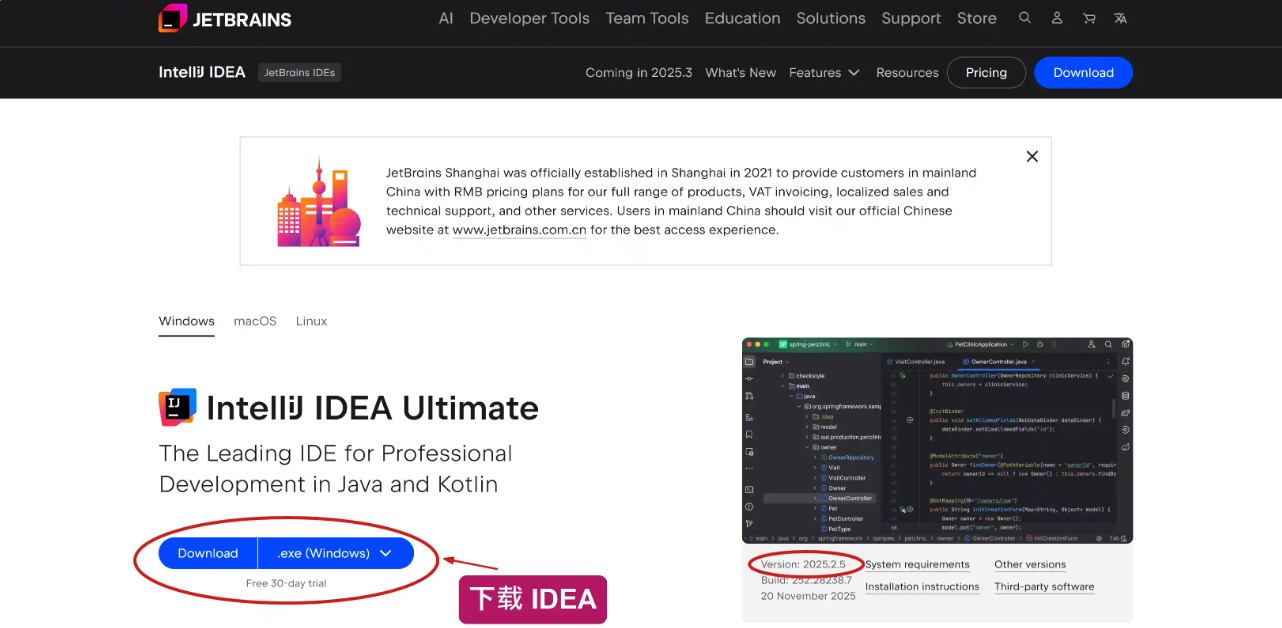This screenshot has height=628, width=1282.
Task: Click the Pricing button
Action: point(986,73)
